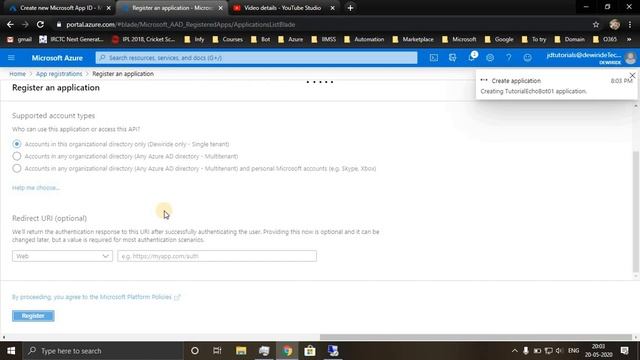Focus the Azure search resources box
The image size is (640, 360).
coord(256,58)
